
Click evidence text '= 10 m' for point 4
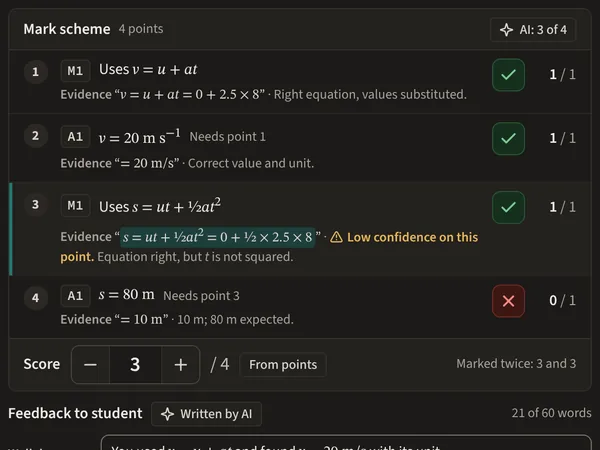coord(144,320)
